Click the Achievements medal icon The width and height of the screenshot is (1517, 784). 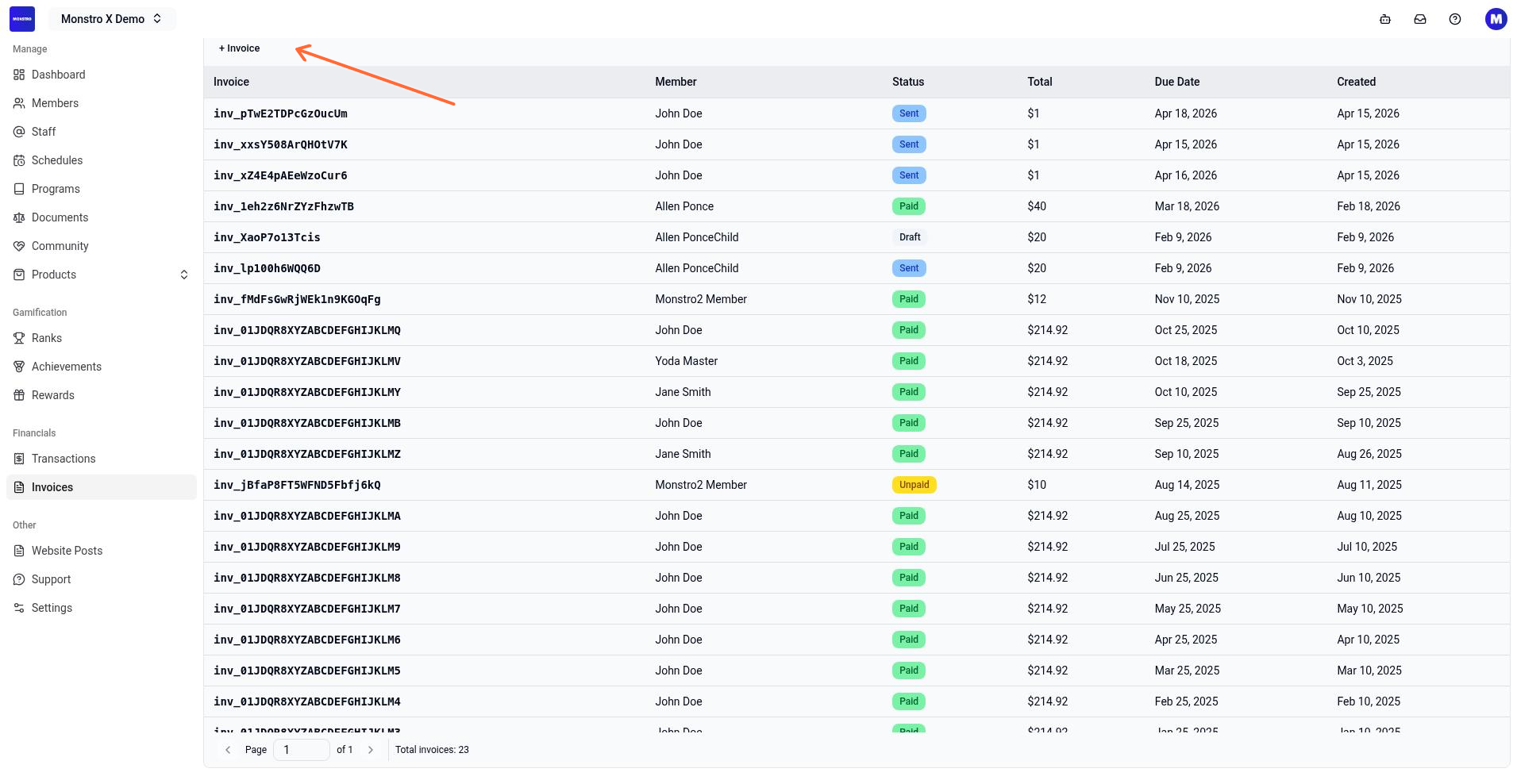[19, 367]
